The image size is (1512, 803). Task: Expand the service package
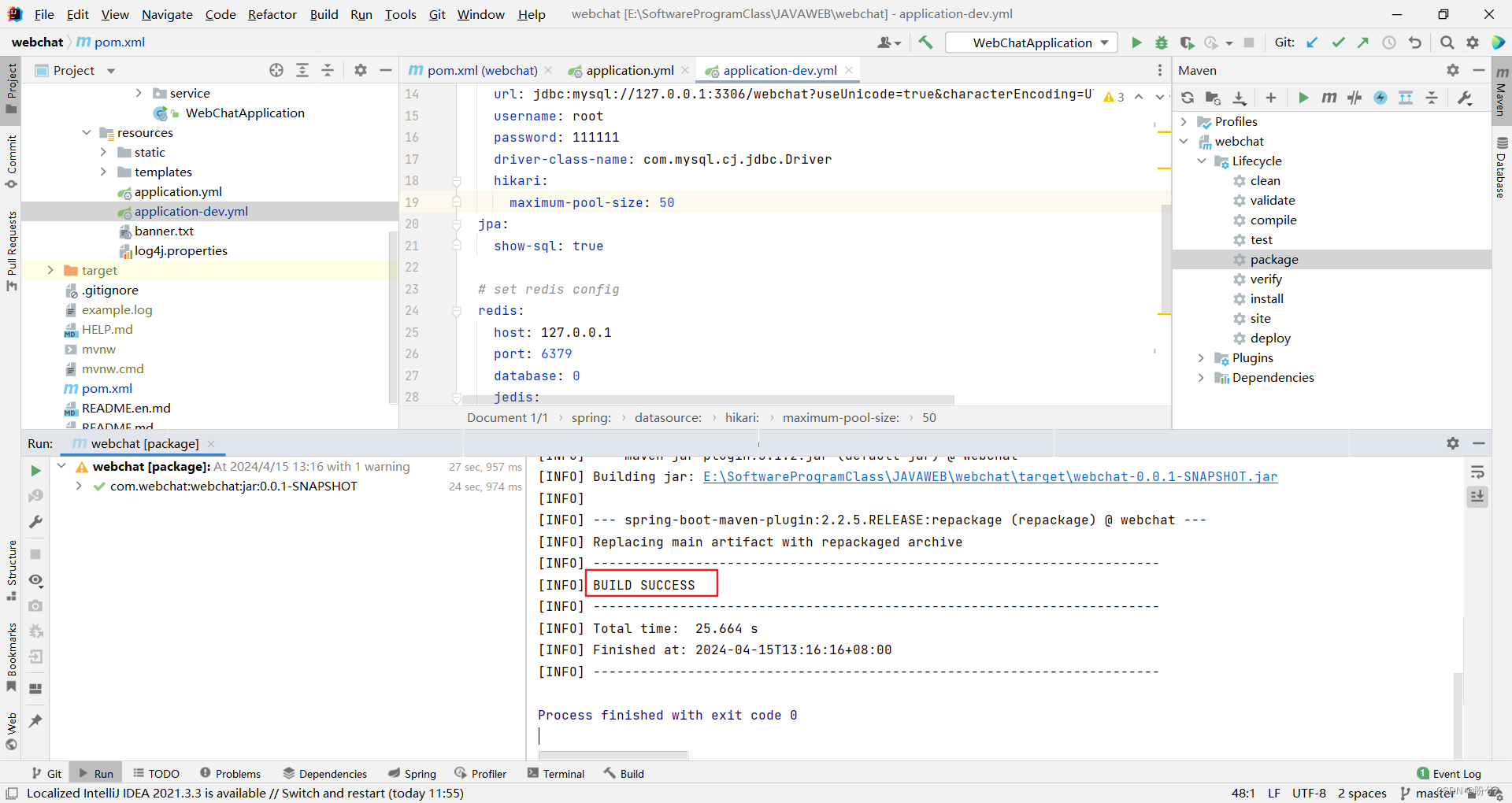click(x=139, y=93)
